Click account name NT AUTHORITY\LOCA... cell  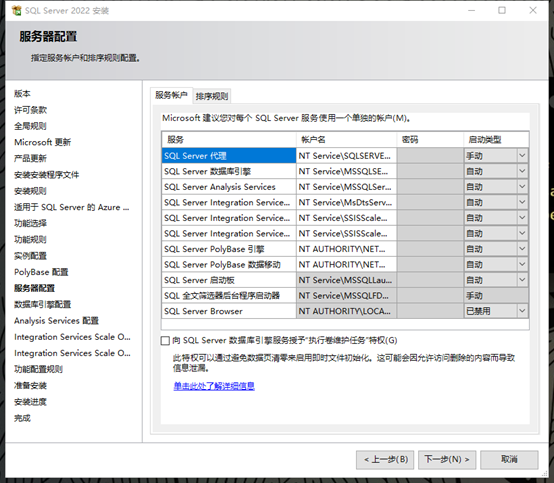point(346,311)
